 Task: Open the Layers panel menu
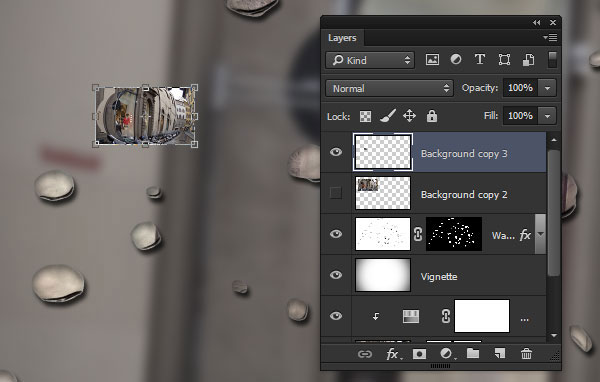[x=550, y=38]
